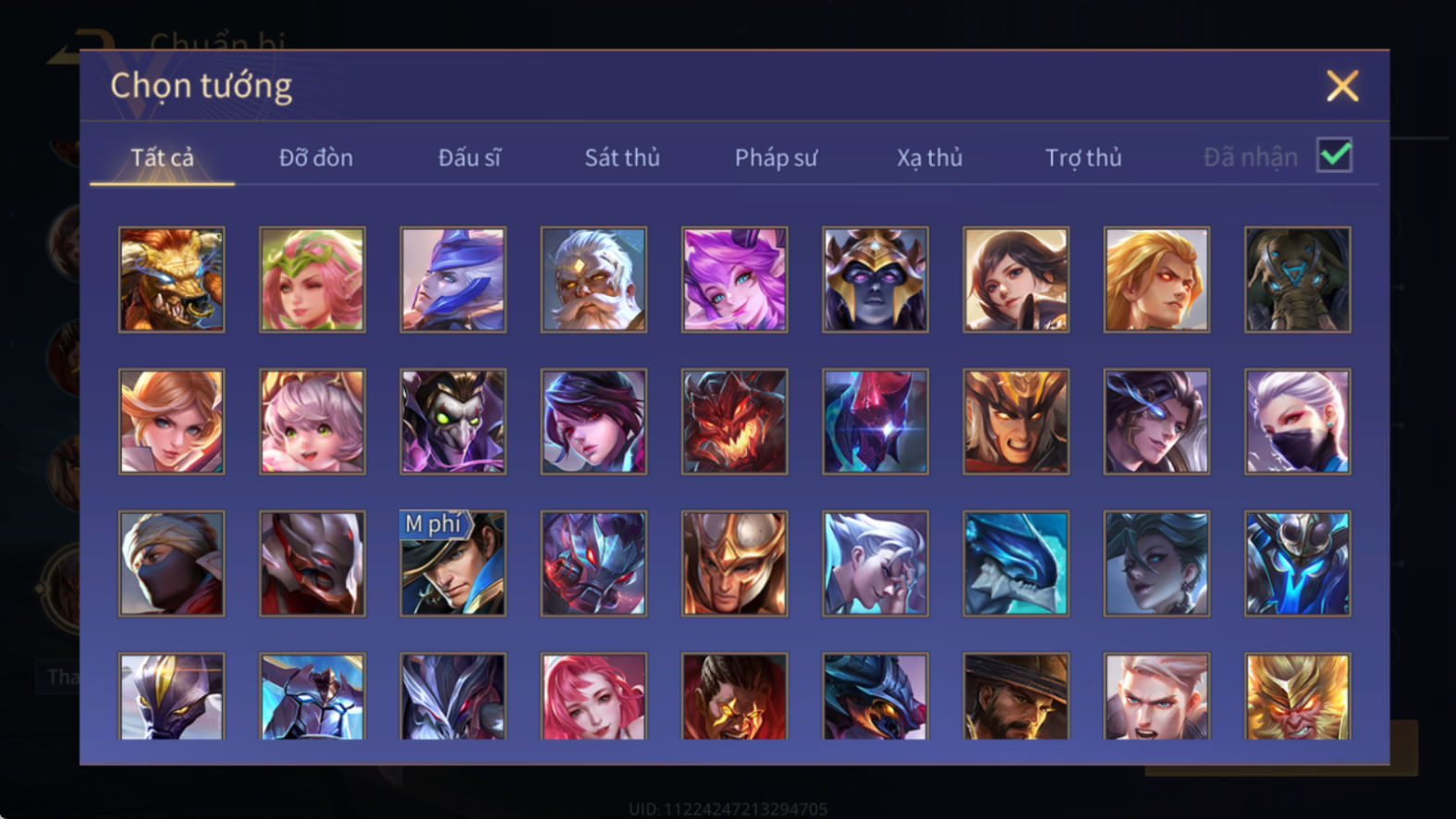
Task: Choose the blue shark hero portrait
Action: 1015,563
